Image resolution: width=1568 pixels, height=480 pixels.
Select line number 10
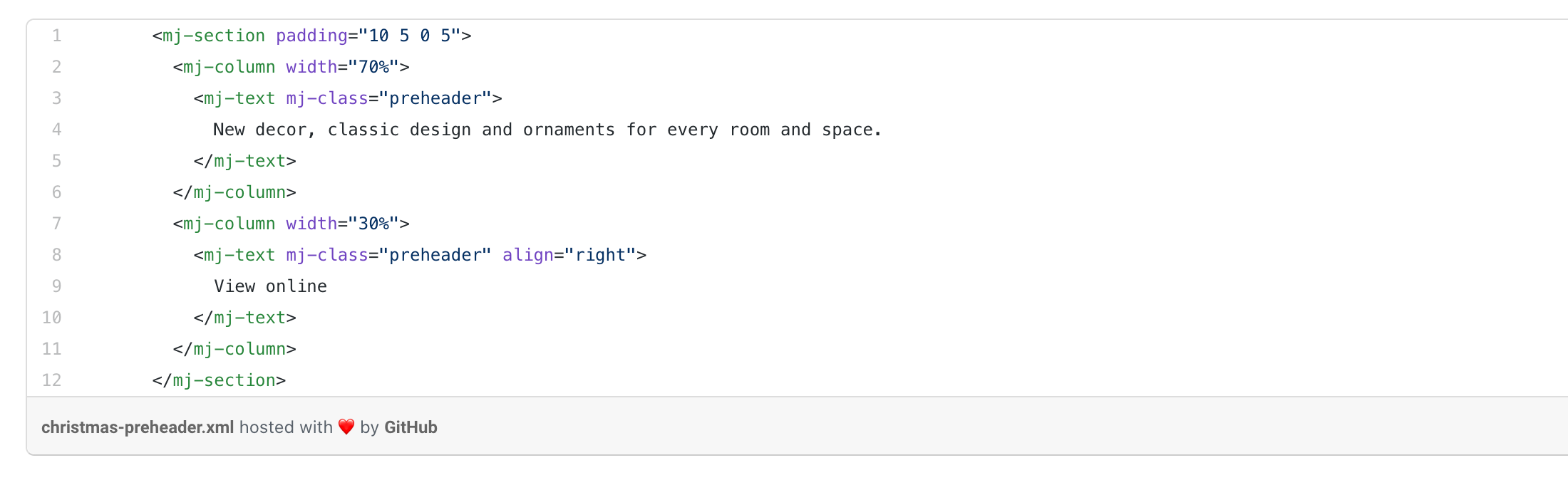click(x=52, y=318)
